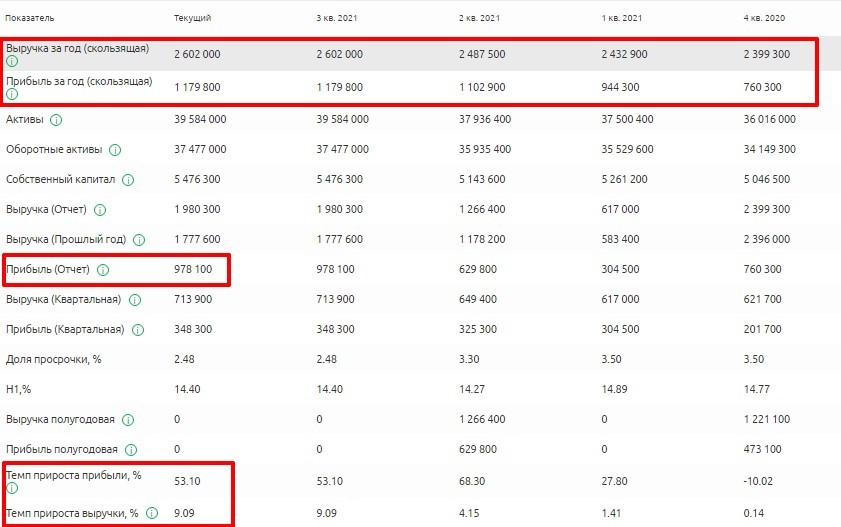The height and width of the screenshot is (527, 841).
Task: Click info icon beside Выручка (Квартальная)
Action: click(134, 300)
